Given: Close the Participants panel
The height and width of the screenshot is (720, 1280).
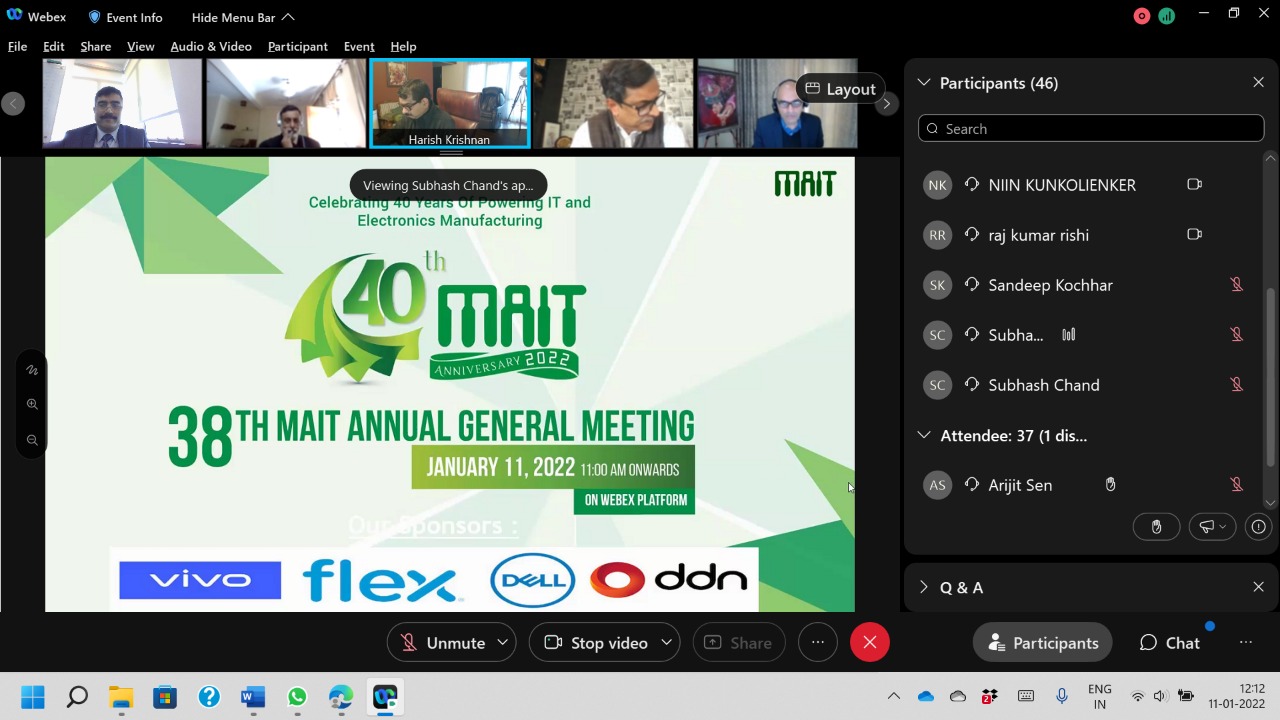Looking at the screenshot, I should (x=1258, y=83).
